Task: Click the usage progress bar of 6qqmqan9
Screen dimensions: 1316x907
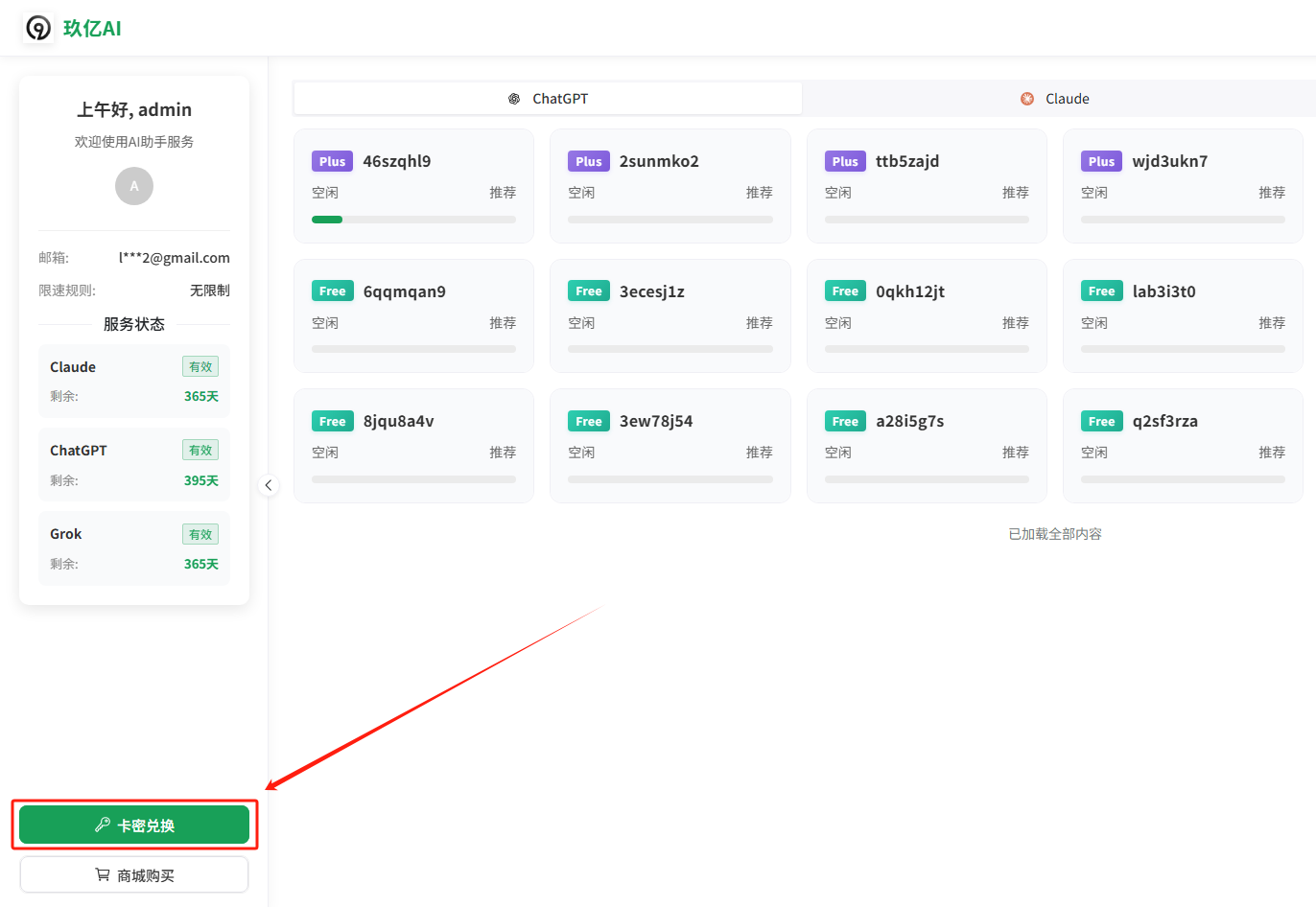Action: point(413,349)
